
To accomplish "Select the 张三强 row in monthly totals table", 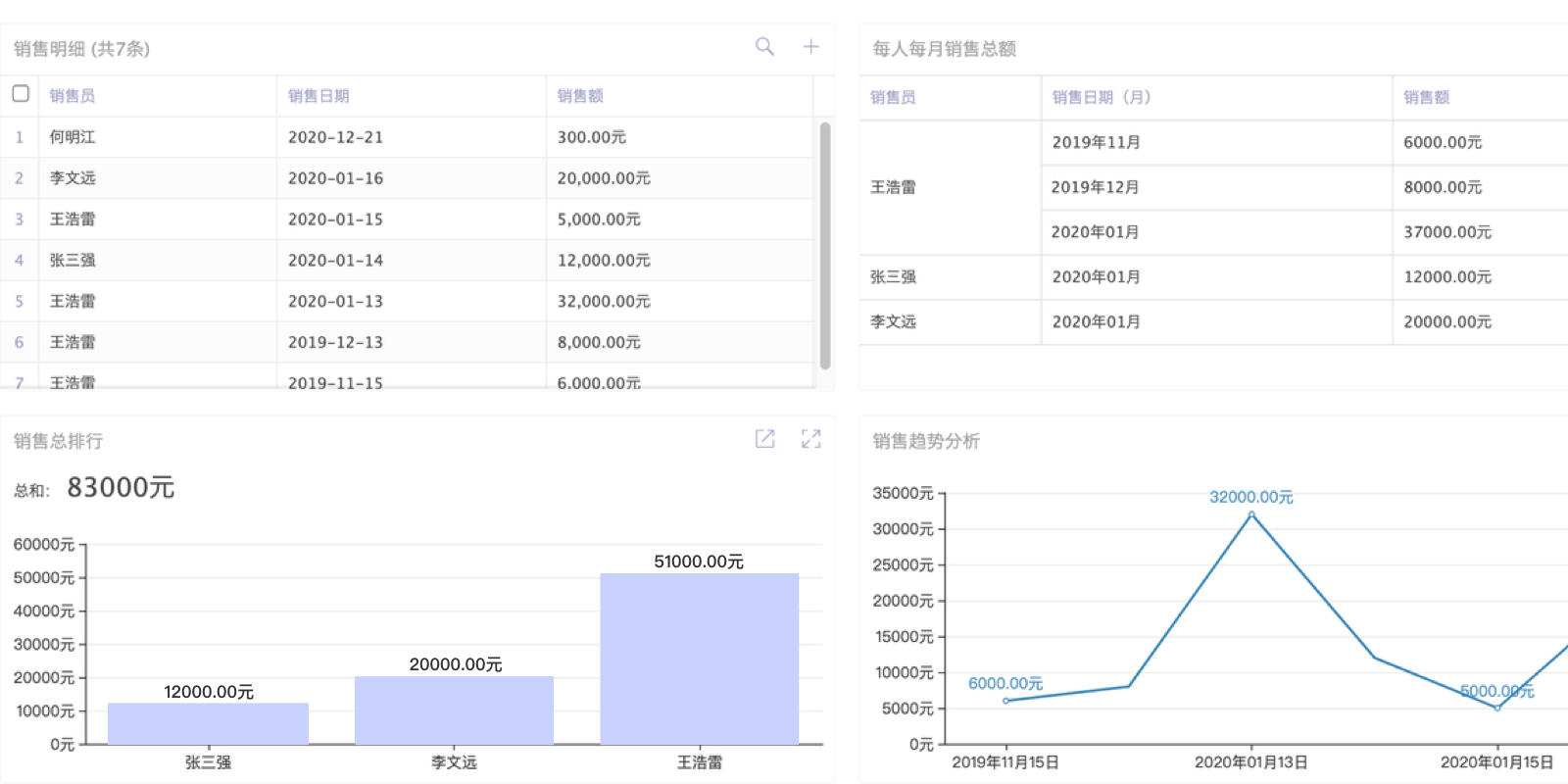I will point(894,277).
